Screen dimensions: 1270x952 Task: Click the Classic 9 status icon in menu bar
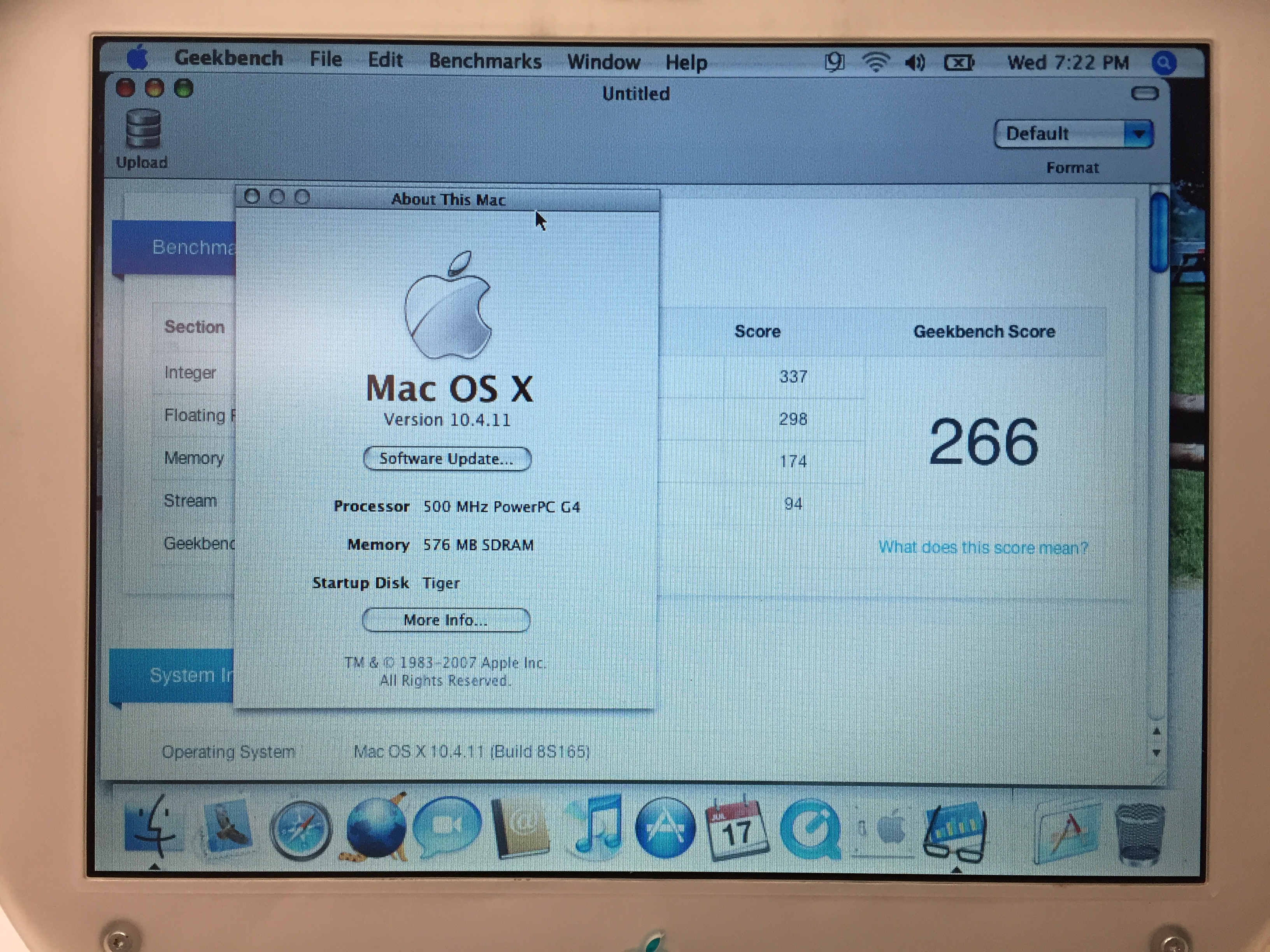(834, 61)
